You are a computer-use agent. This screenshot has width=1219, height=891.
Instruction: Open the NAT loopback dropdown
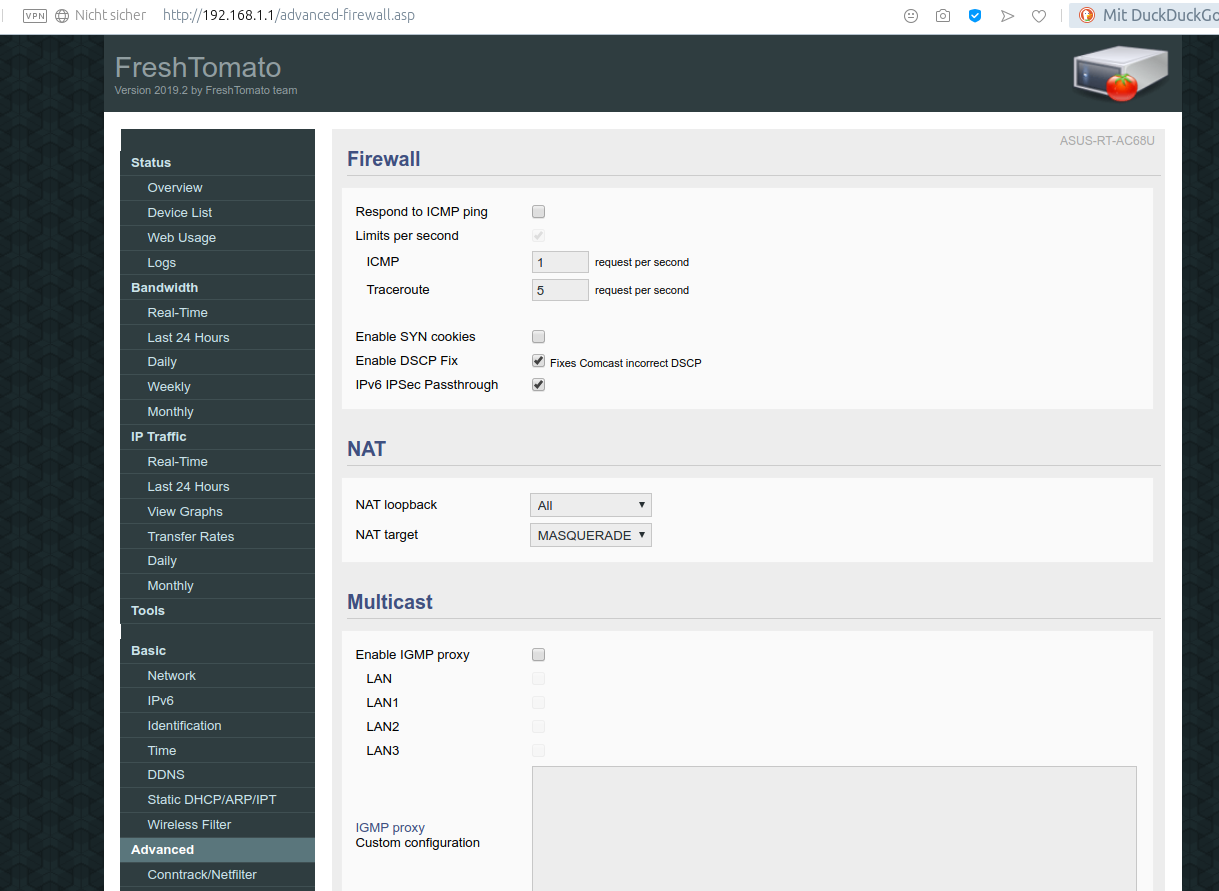point(590,505)
